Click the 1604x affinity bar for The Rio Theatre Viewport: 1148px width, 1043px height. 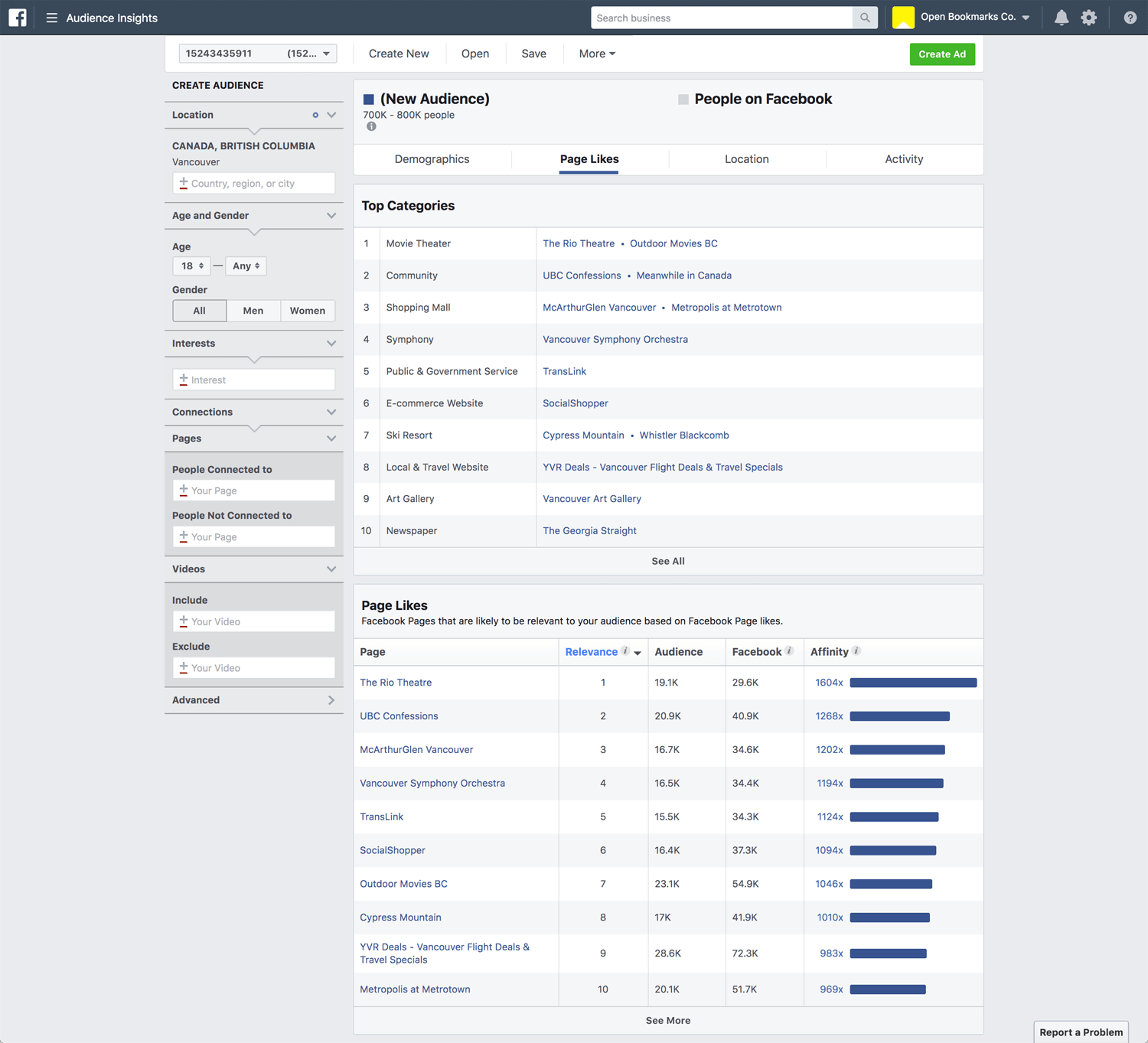pyautogui.click(x=913, y=683)
